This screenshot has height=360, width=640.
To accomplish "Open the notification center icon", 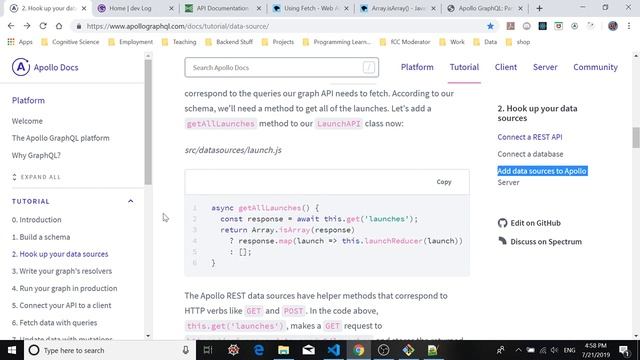I will [x=624, y=350].
